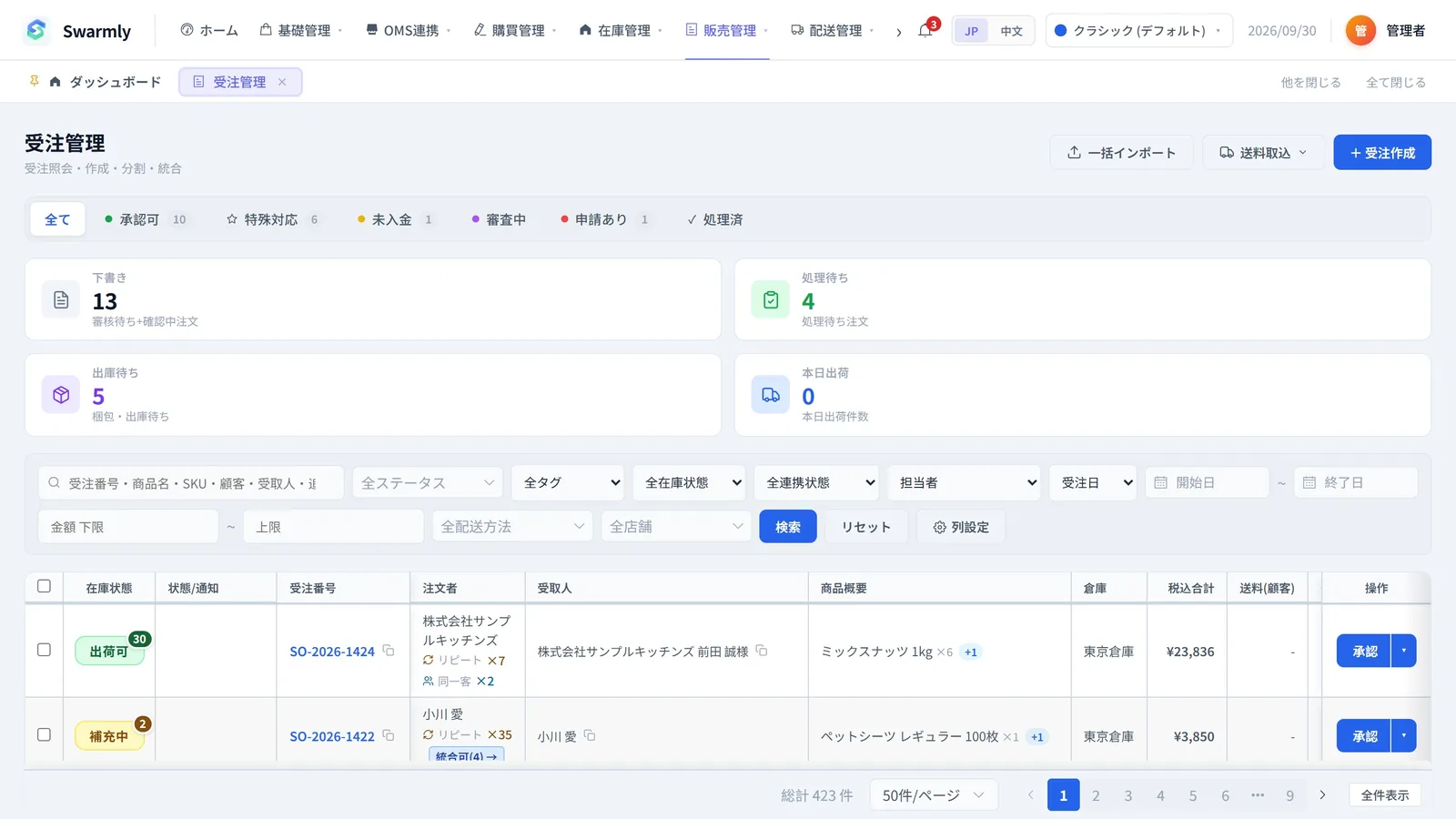
Task: Copy recipient 前田 誠様 name
Action: coord(762,651)
